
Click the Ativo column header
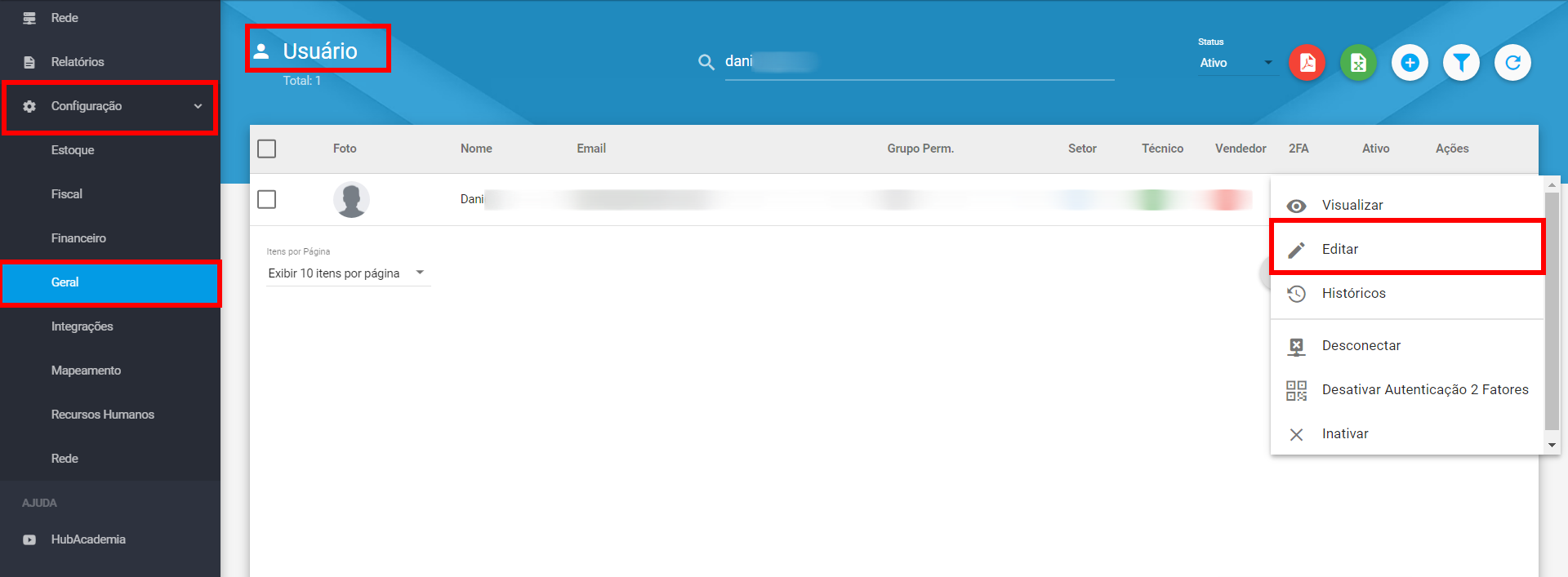(1375, 149)
